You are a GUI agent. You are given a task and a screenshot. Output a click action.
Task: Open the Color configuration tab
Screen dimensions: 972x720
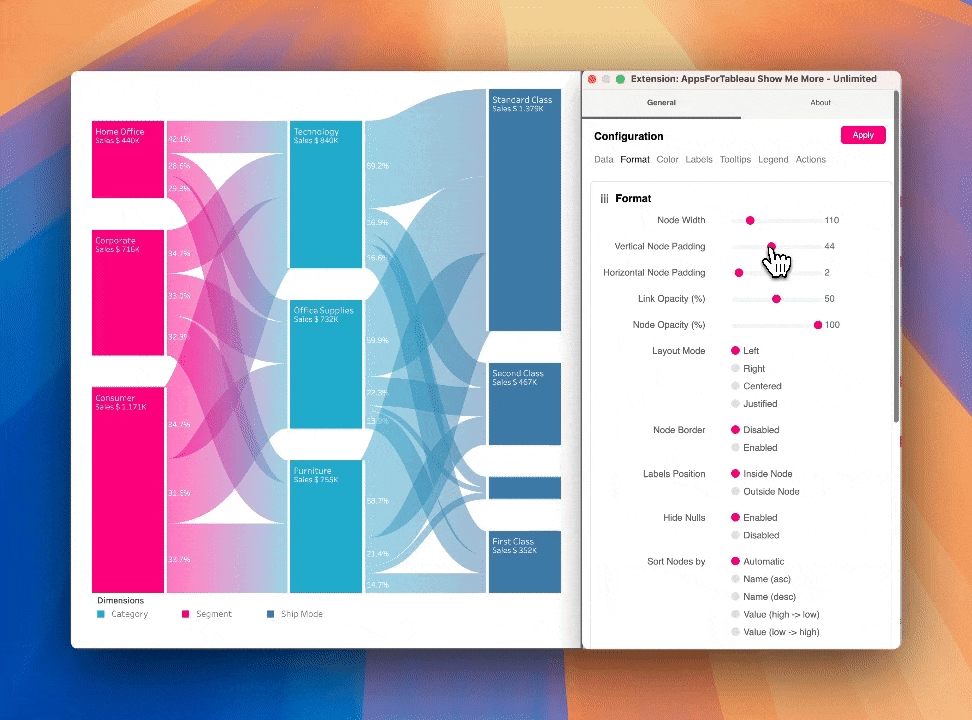pyautogui.click(x=667, y=160)
